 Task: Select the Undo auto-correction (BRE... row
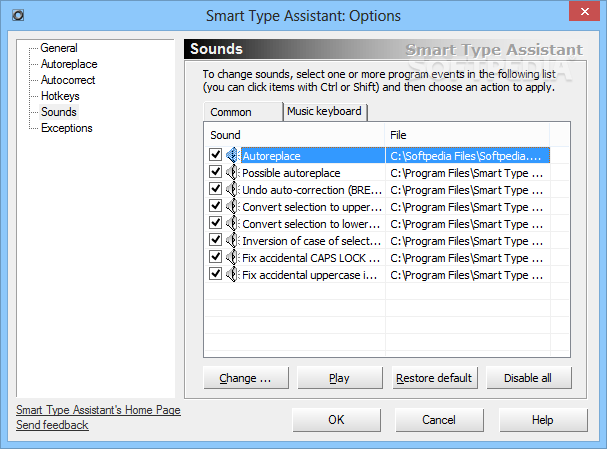312,190
